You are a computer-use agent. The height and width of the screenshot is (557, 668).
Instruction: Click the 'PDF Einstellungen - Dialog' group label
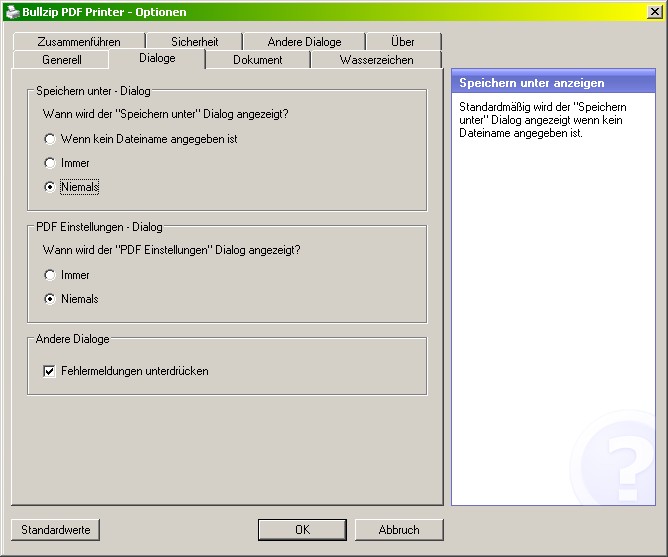[99, 227]
